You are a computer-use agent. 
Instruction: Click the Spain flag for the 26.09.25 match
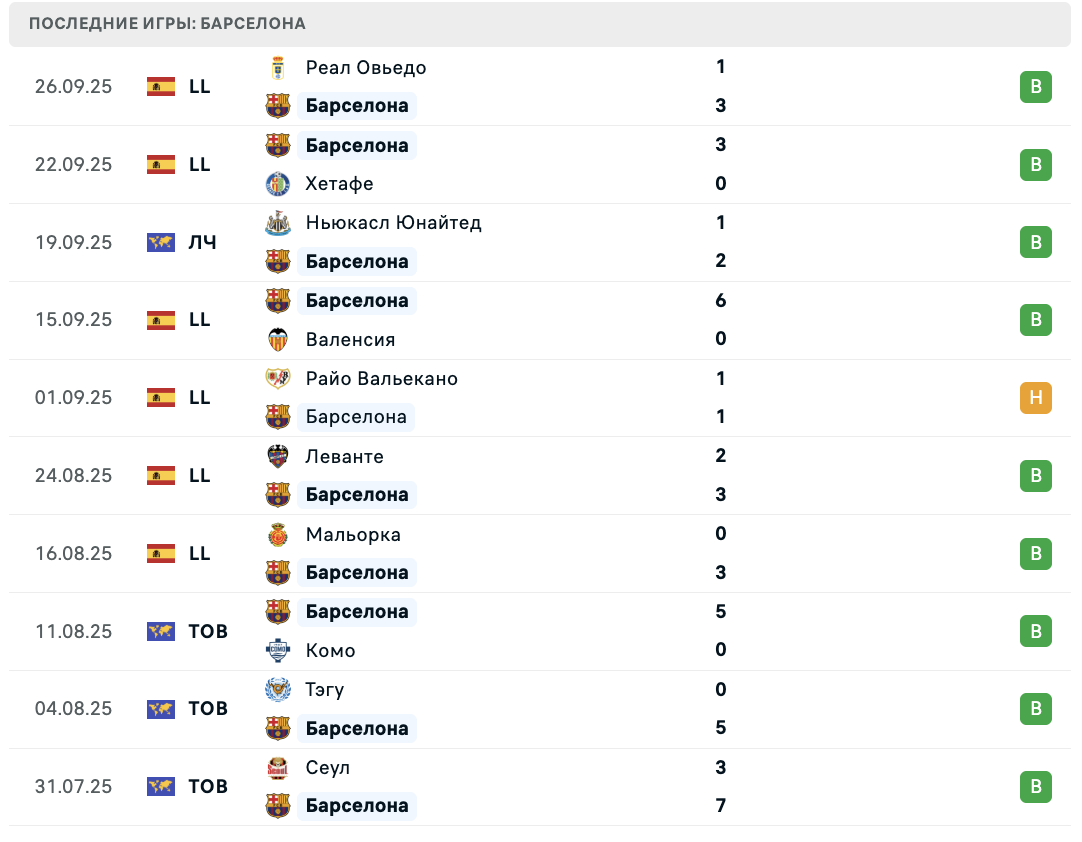point(161,87)
